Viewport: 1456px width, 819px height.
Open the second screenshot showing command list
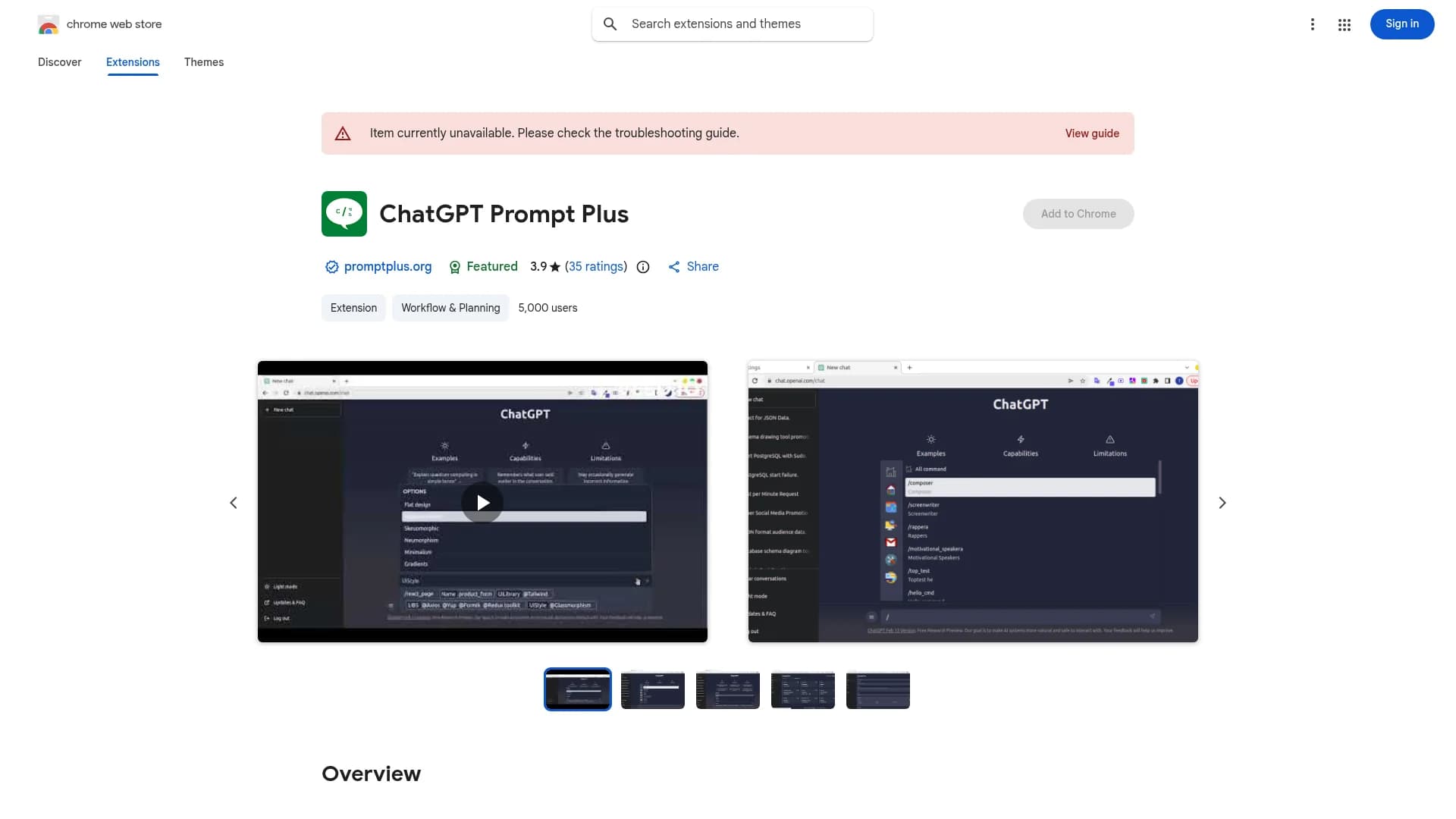pyautogui.click(x=973, y=501)
